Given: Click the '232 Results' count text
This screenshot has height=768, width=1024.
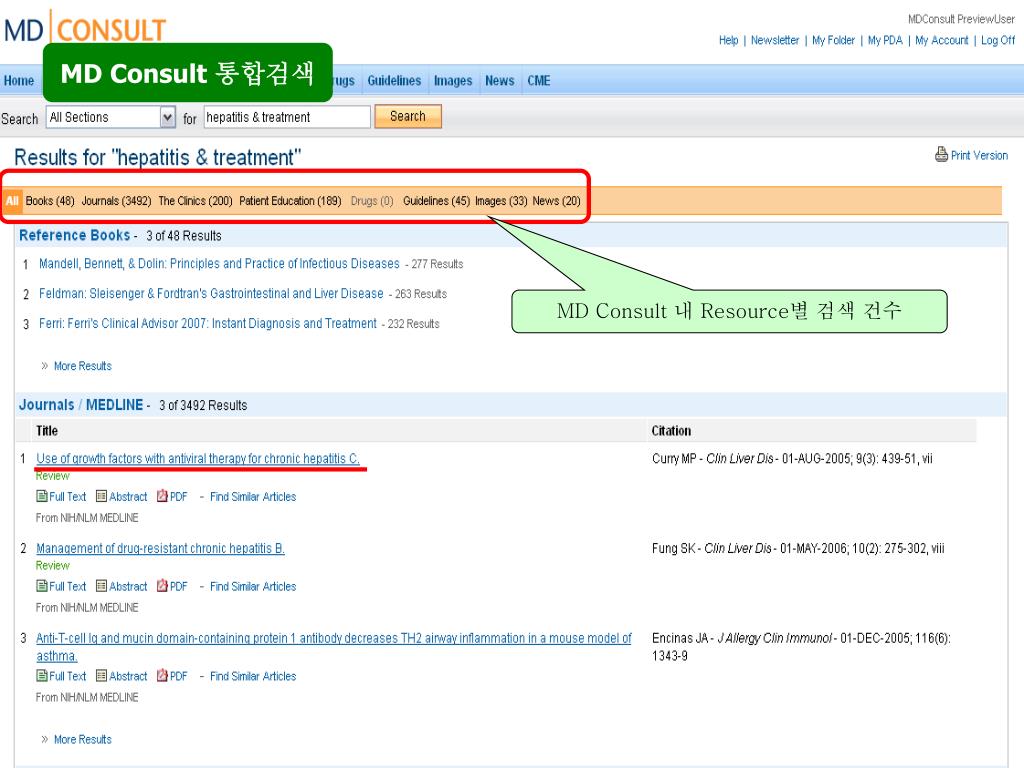Looking at the screenshot, I should (x=413, y=324).
